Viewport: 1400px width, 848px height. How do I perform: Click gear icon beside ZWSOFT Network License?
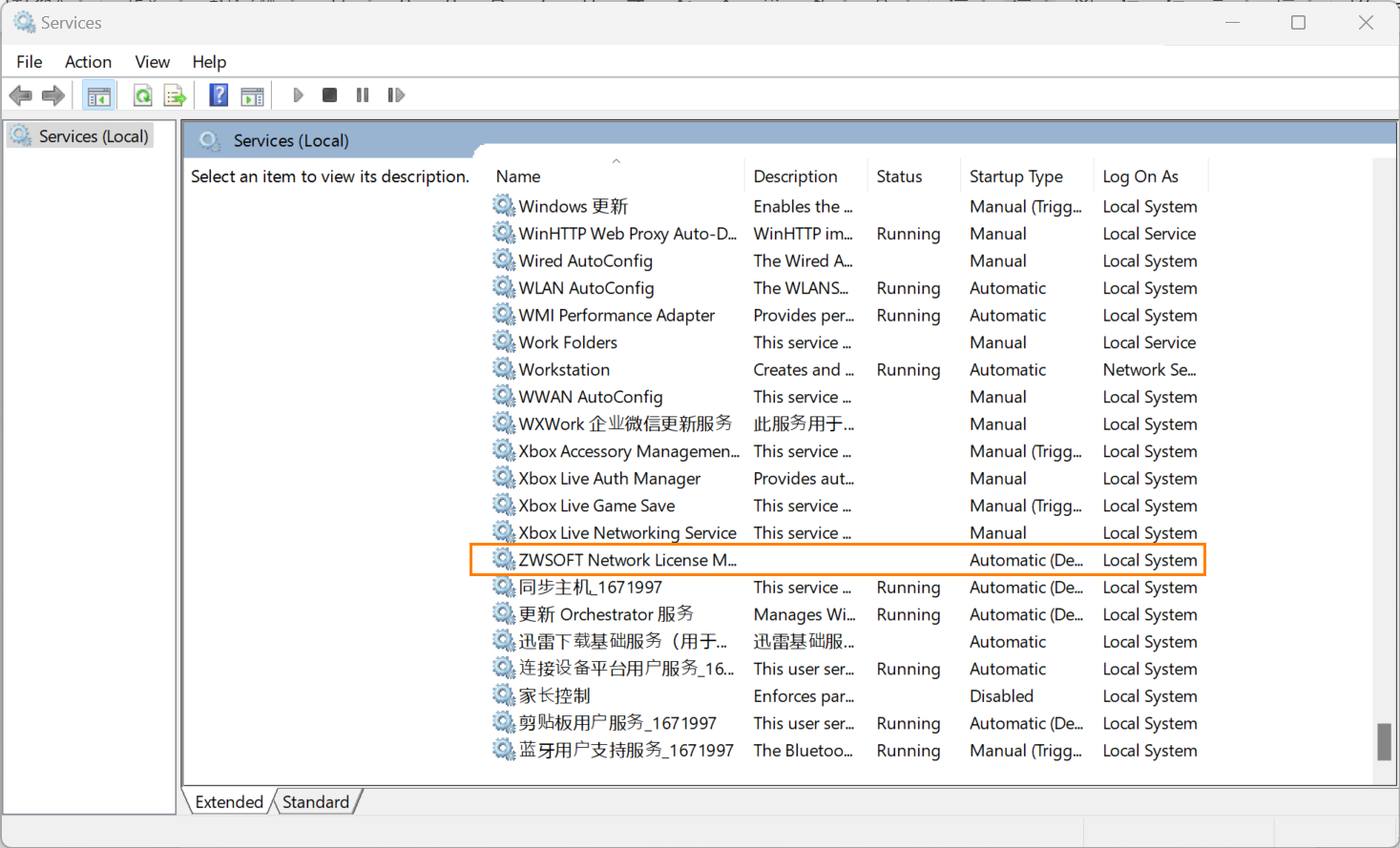[x=504, y=559]
